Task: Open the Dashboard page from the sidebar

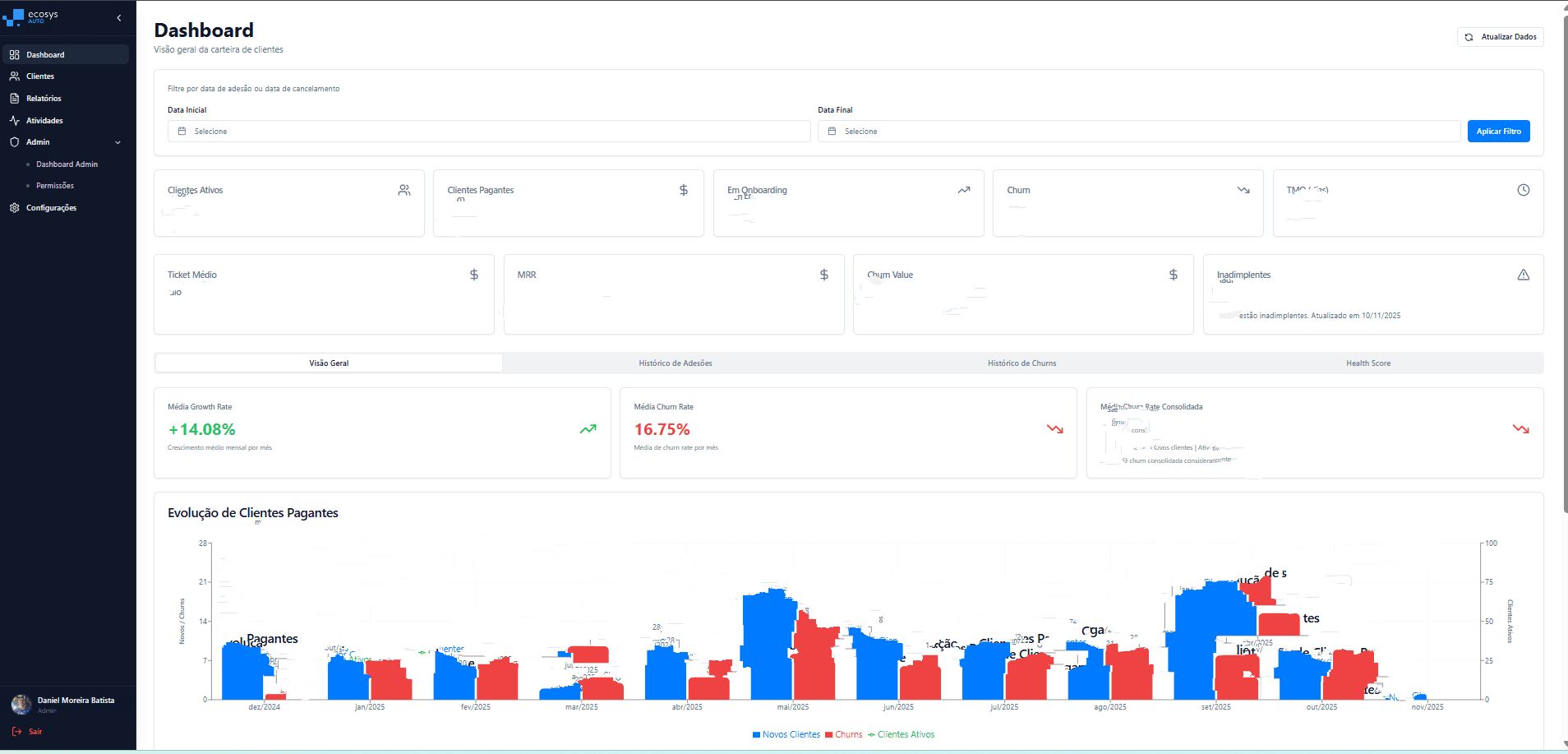Action: (x=65, y=54)
